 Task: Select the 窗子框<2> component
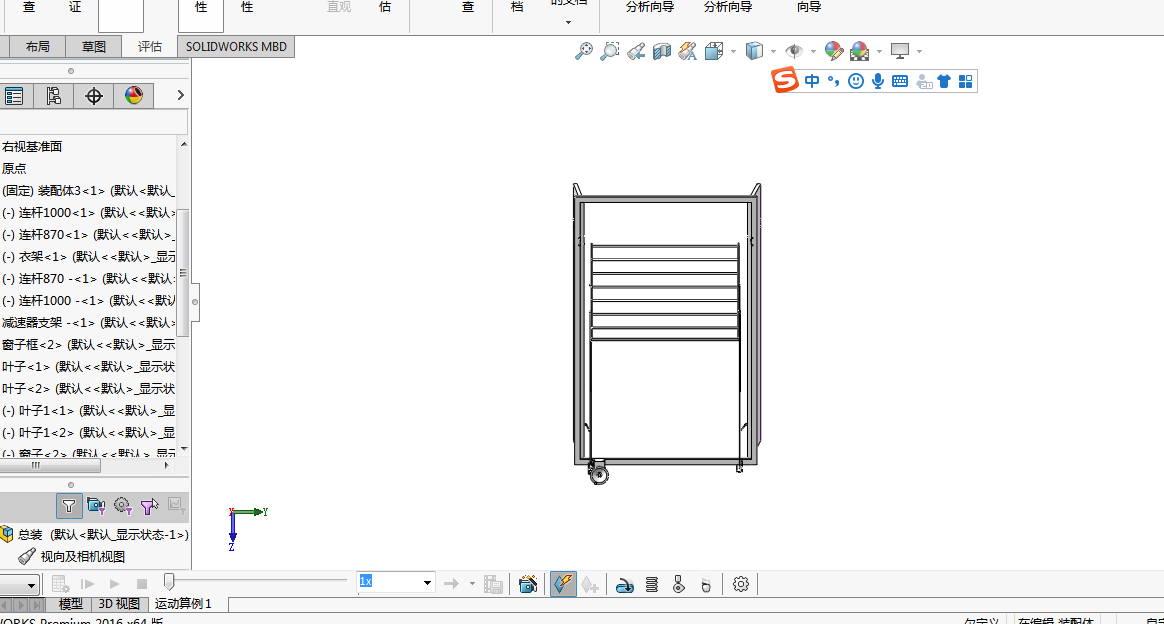click(88, 344)
